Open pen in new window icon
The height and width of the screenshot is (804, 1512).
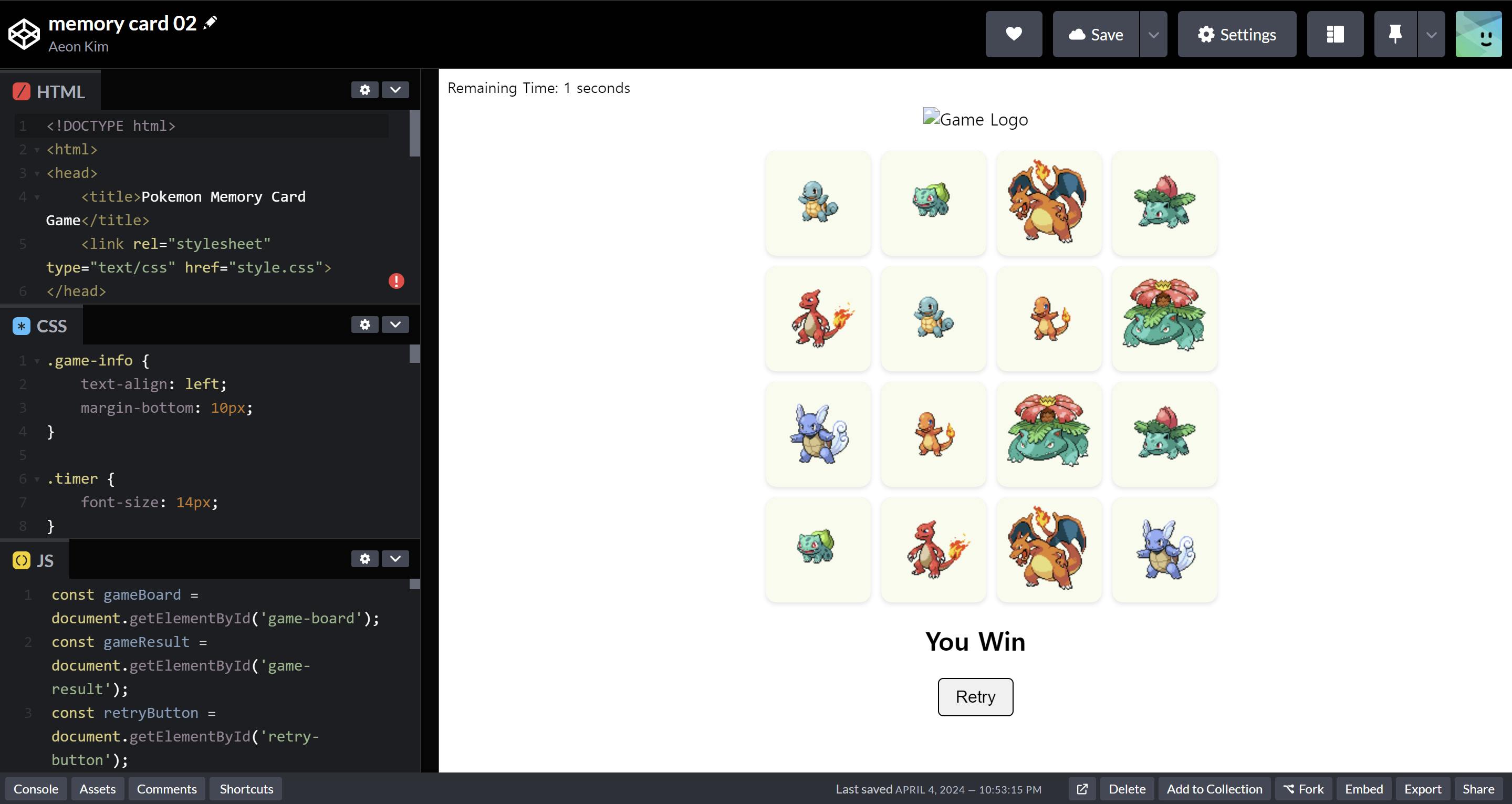[x=1082, y=789]
